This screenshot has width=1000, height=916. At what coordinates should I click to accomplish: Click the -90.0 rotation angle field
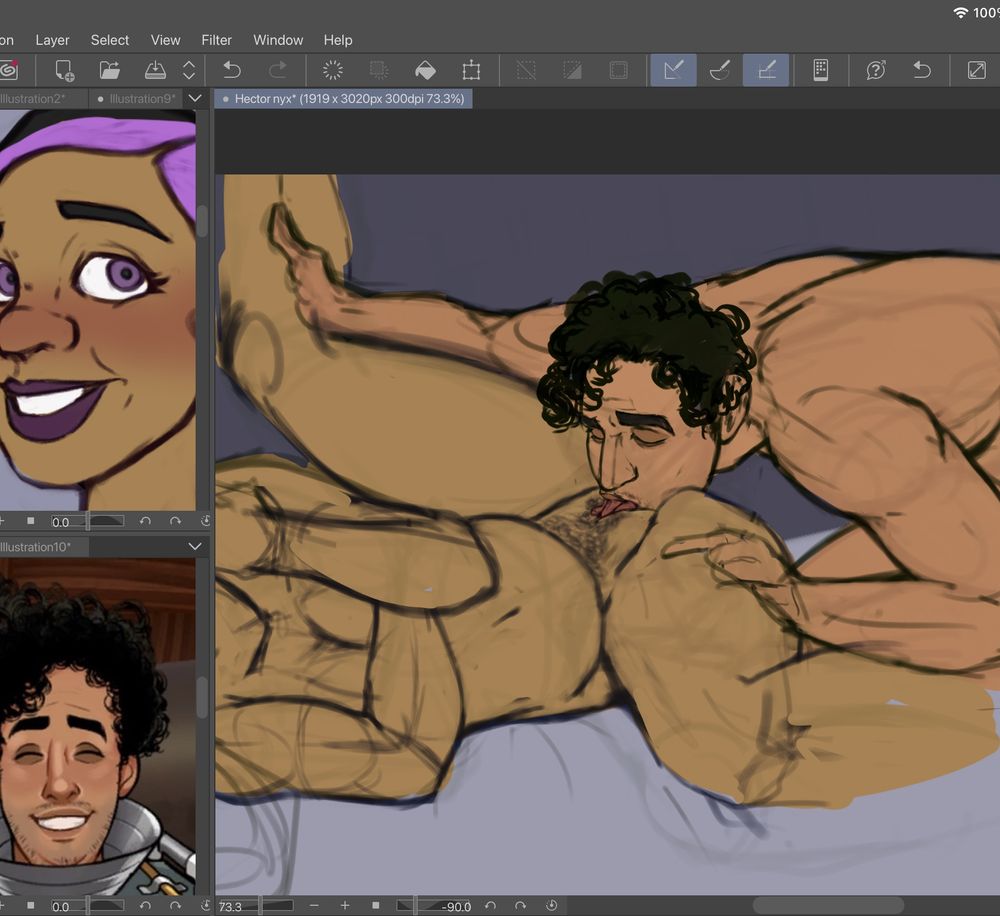(x=456, y=906)
